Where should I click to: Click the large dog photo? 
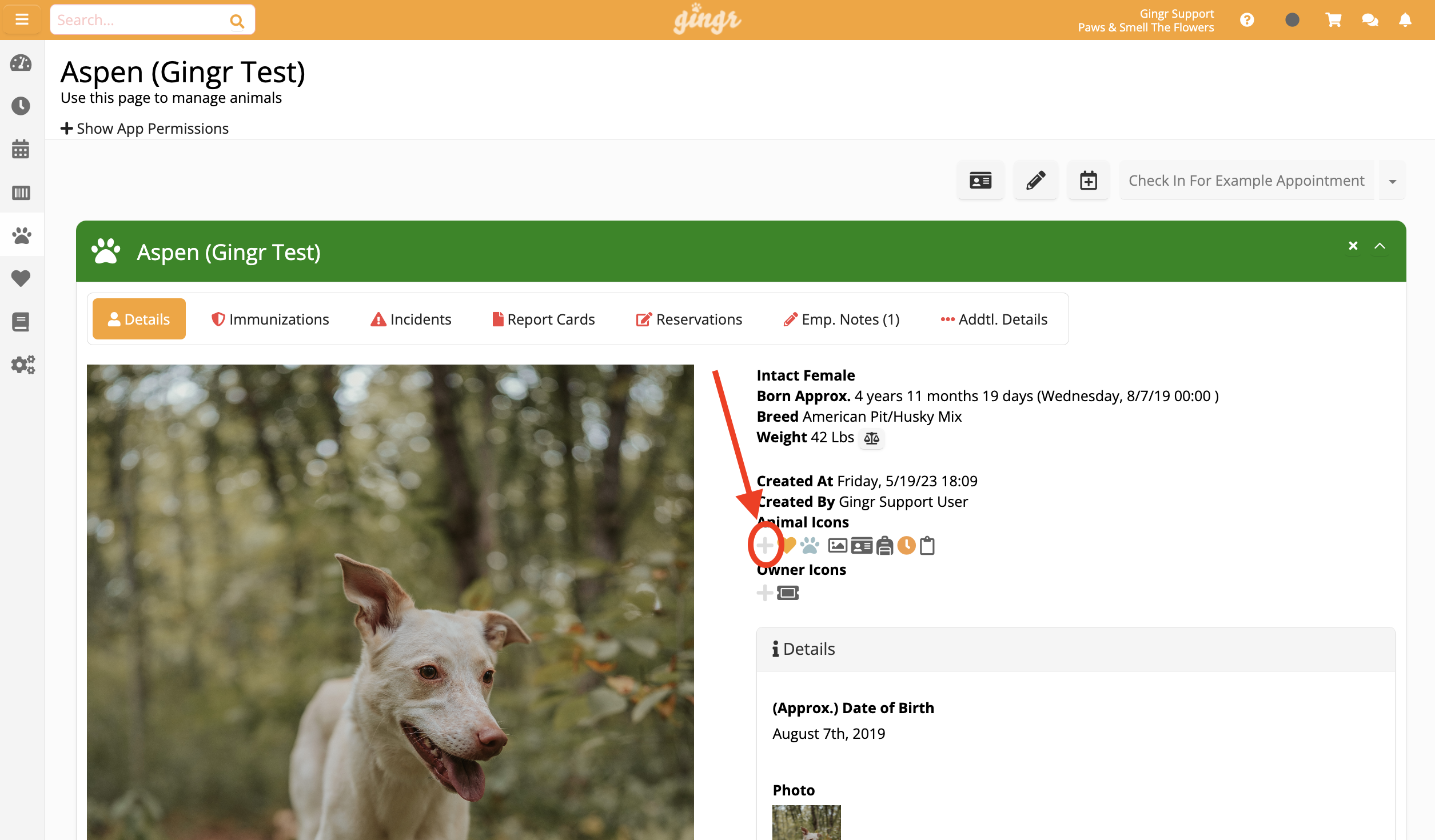pos(390,602)
